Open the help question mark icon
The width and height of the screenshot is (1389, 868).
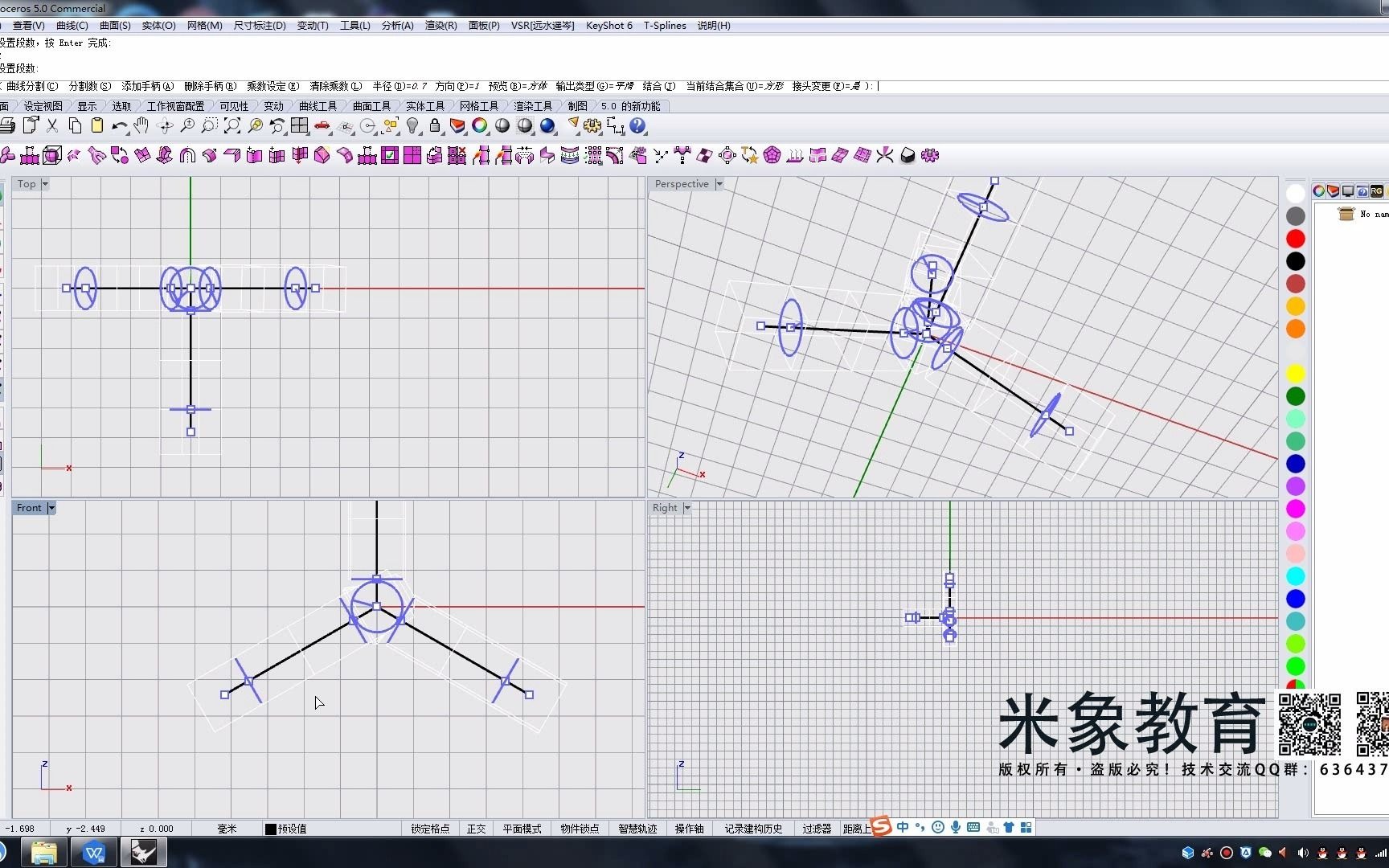[637, 126]
